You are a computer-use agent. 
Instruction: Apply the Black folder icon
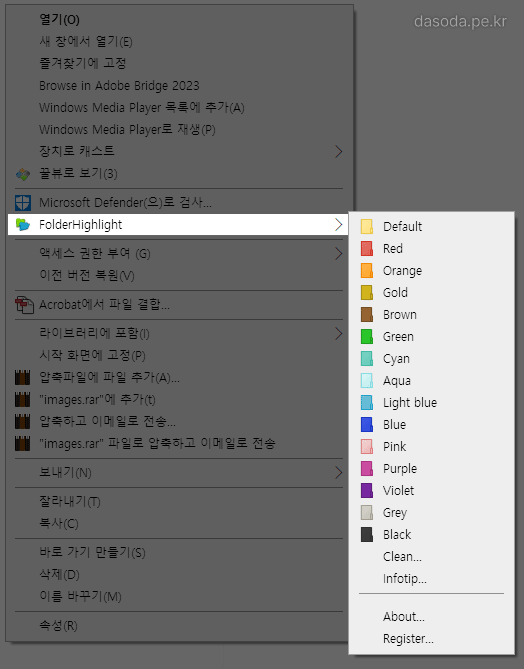367,535
